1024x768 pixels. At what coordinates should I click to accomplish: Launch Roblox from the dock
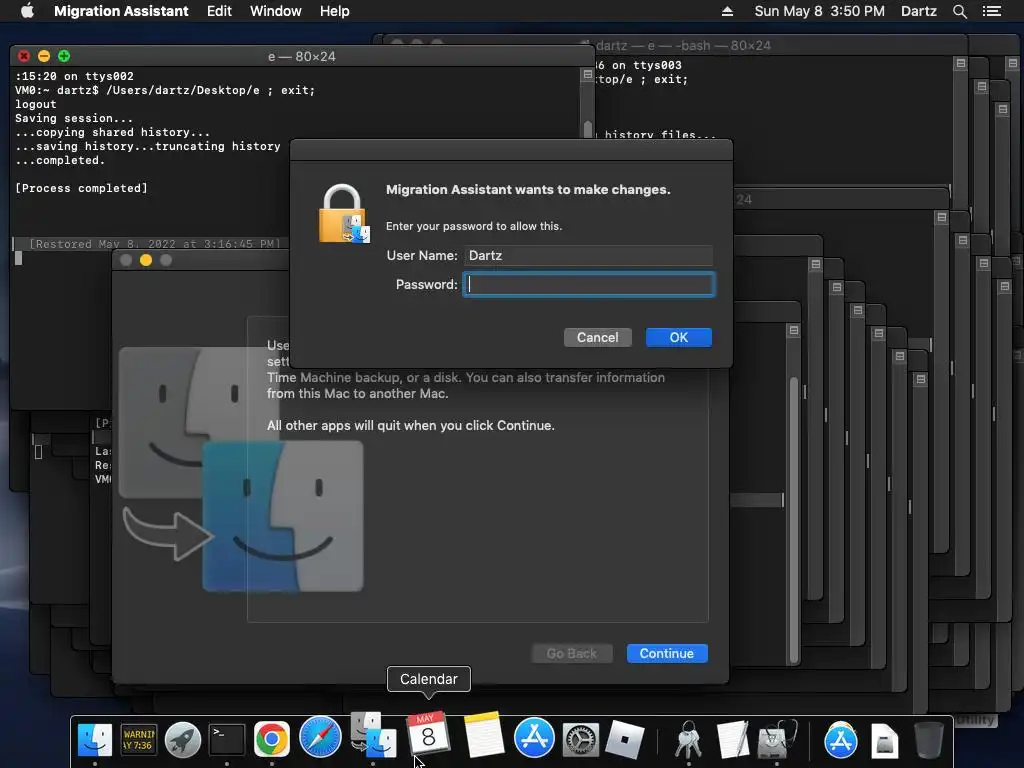pos(625,739)
